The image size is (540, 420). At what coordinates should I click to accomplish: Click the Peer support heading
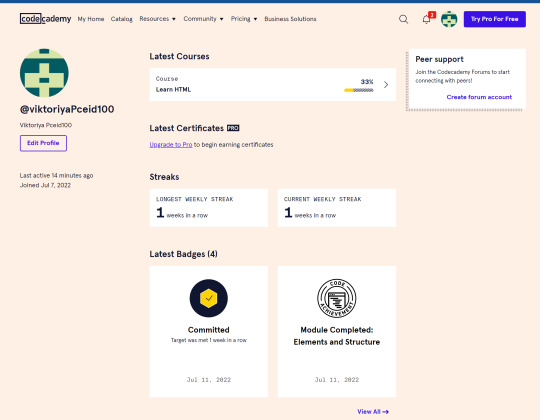coord(439,59)
